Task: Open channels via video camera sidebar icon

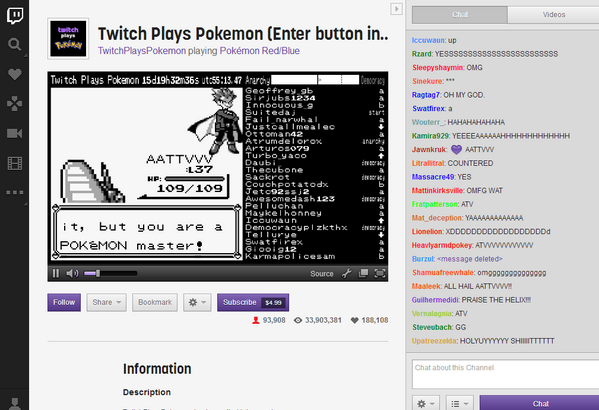Action: coord(15,133)
